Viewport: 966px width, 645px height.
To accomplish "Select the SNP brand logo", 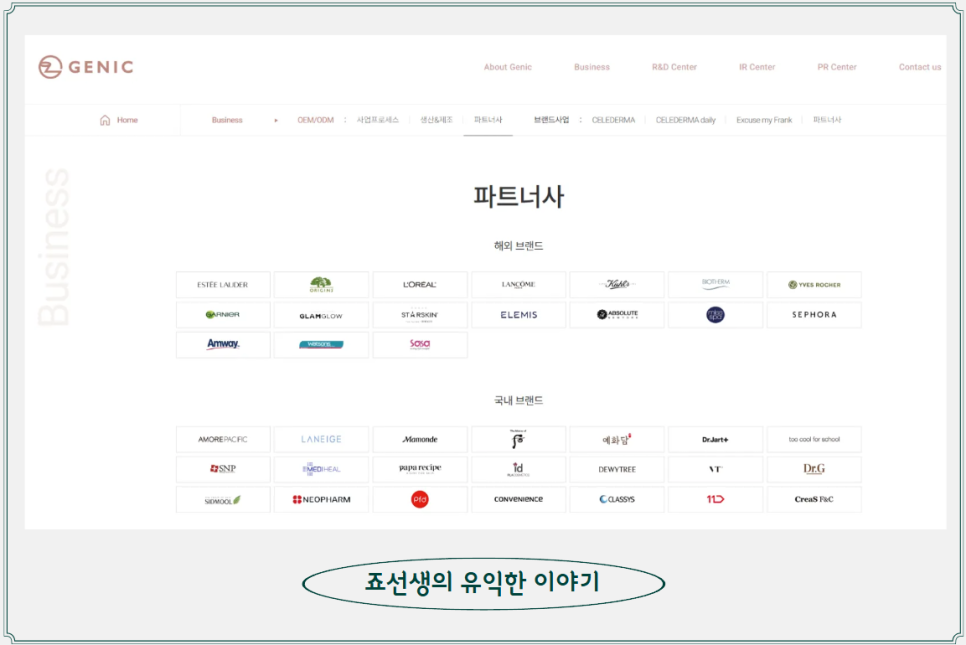I will tap(223, 469).
